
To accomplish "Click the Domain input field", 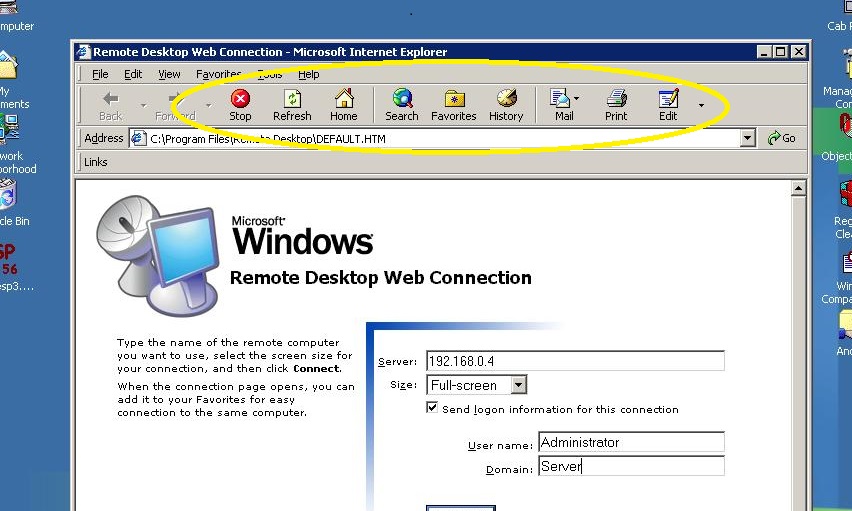I will click(631, 466).
